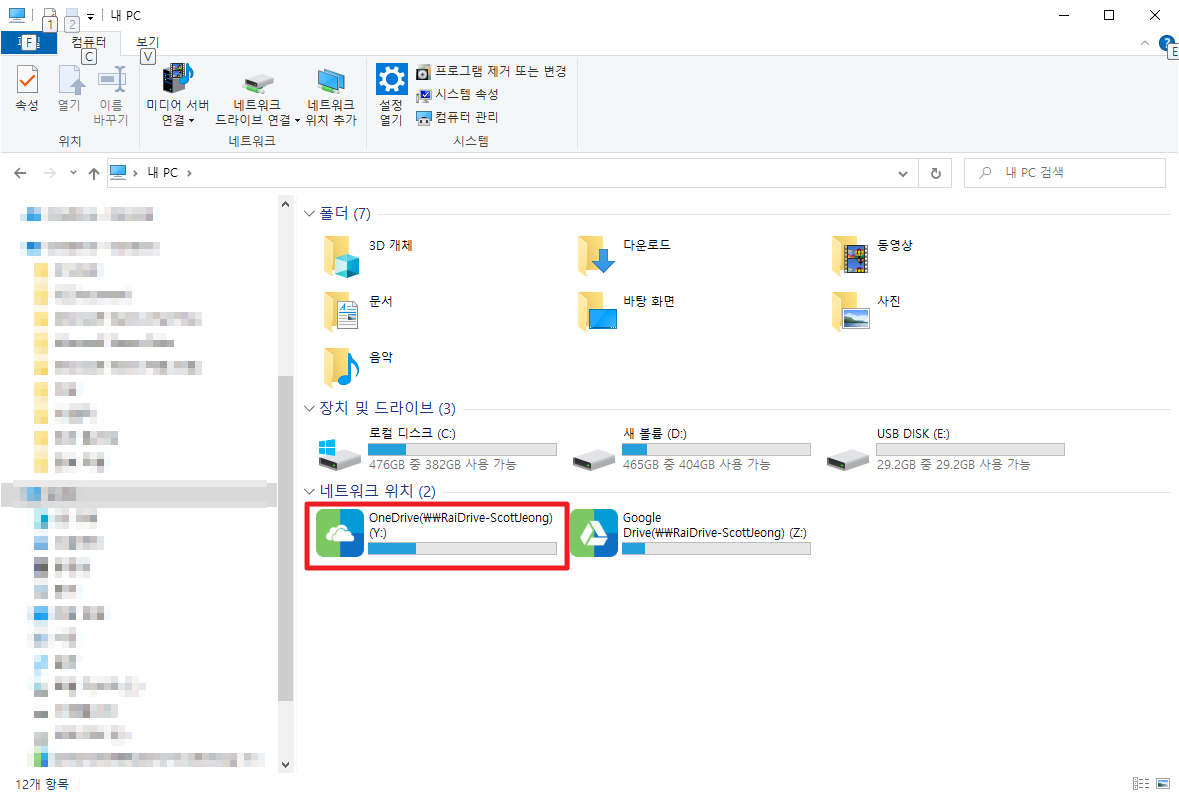Go forward with the right arrow
The height and width of the screenshot is (797, 1179).
point(50,173)
